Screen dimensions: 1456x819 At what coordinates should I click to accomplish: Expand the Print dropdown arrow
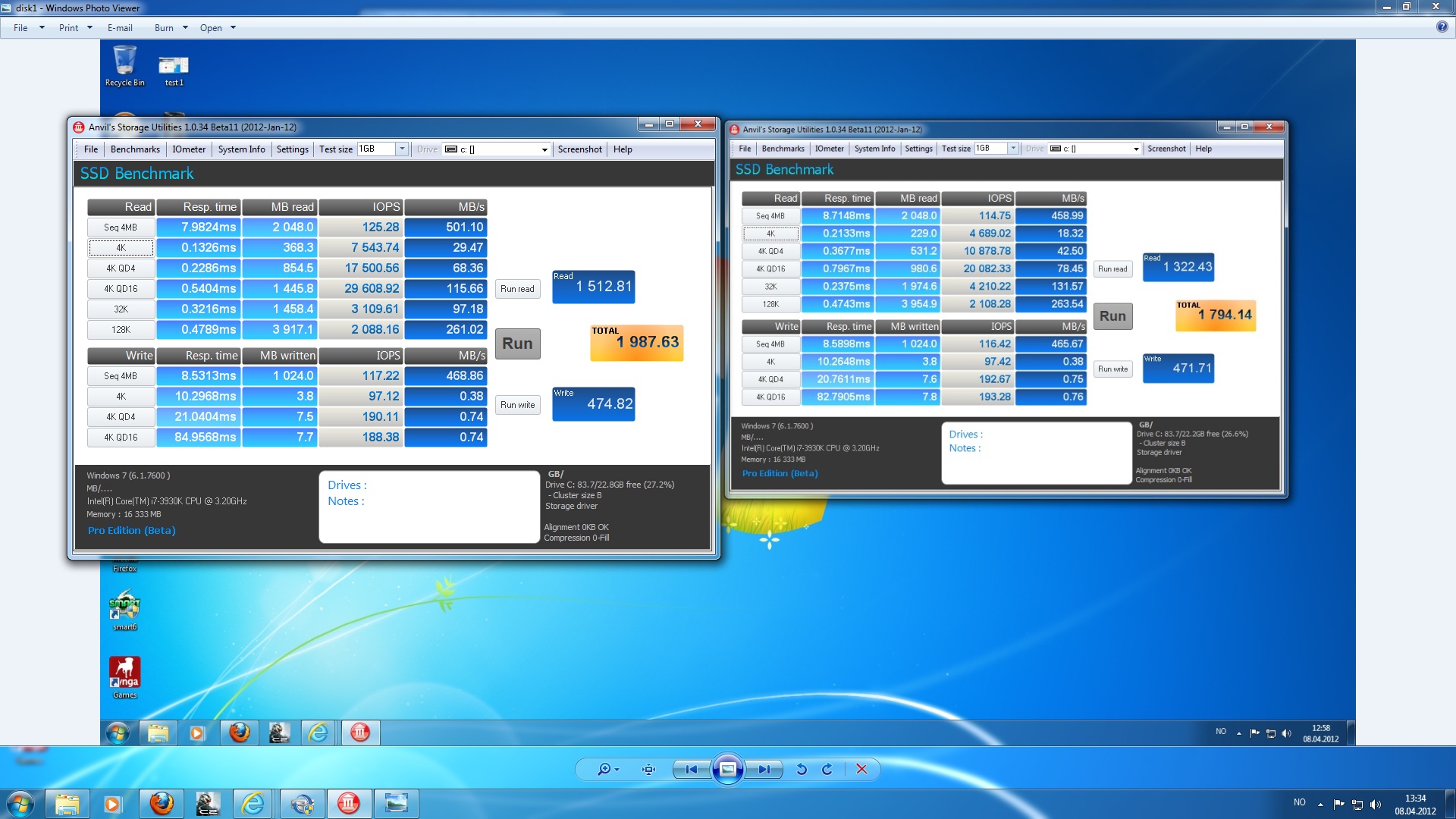click(x=89, y=28)
